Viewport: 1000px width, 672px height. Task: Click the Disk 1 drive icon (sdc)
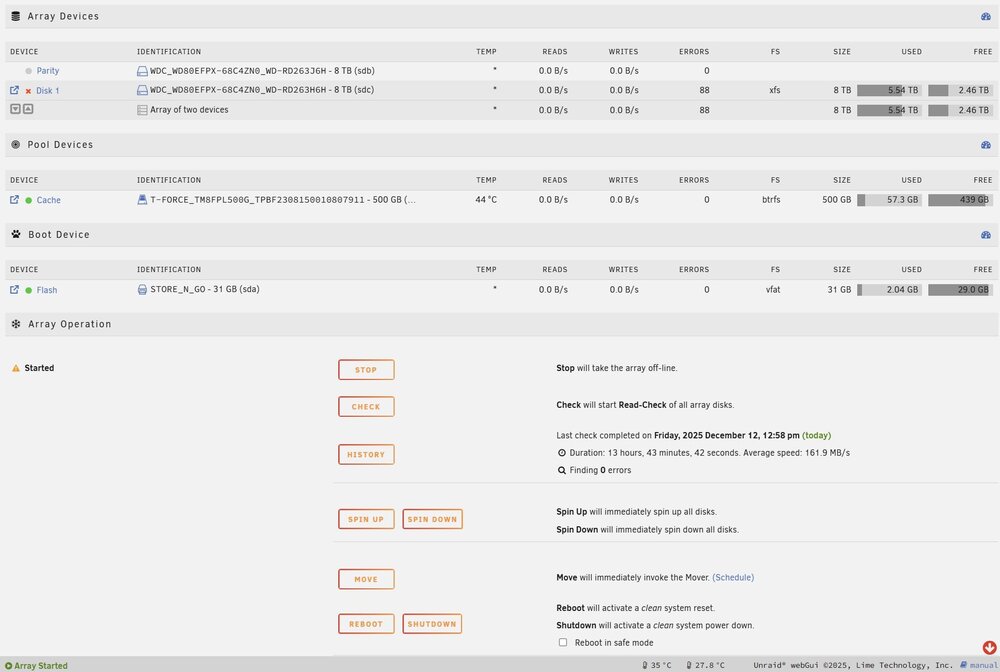coord(142,91)
